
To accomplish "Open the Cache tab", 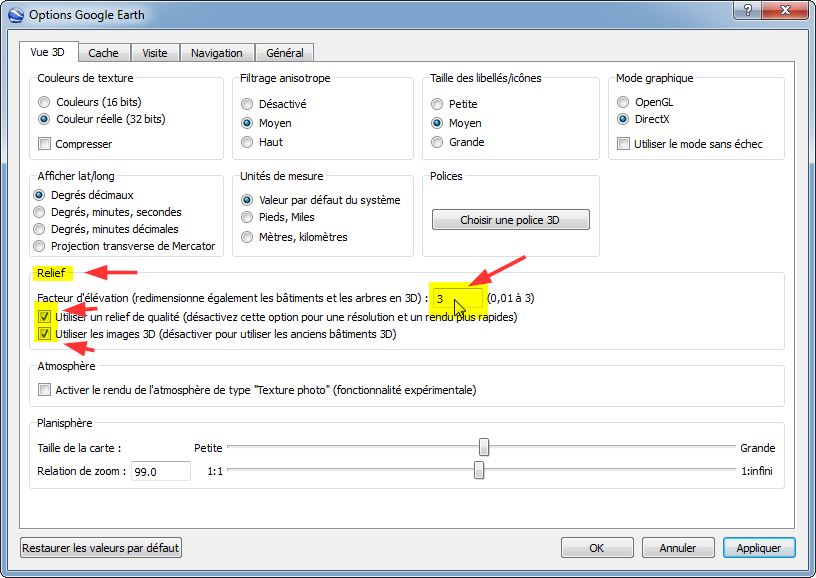I will [x=103, y=53].
